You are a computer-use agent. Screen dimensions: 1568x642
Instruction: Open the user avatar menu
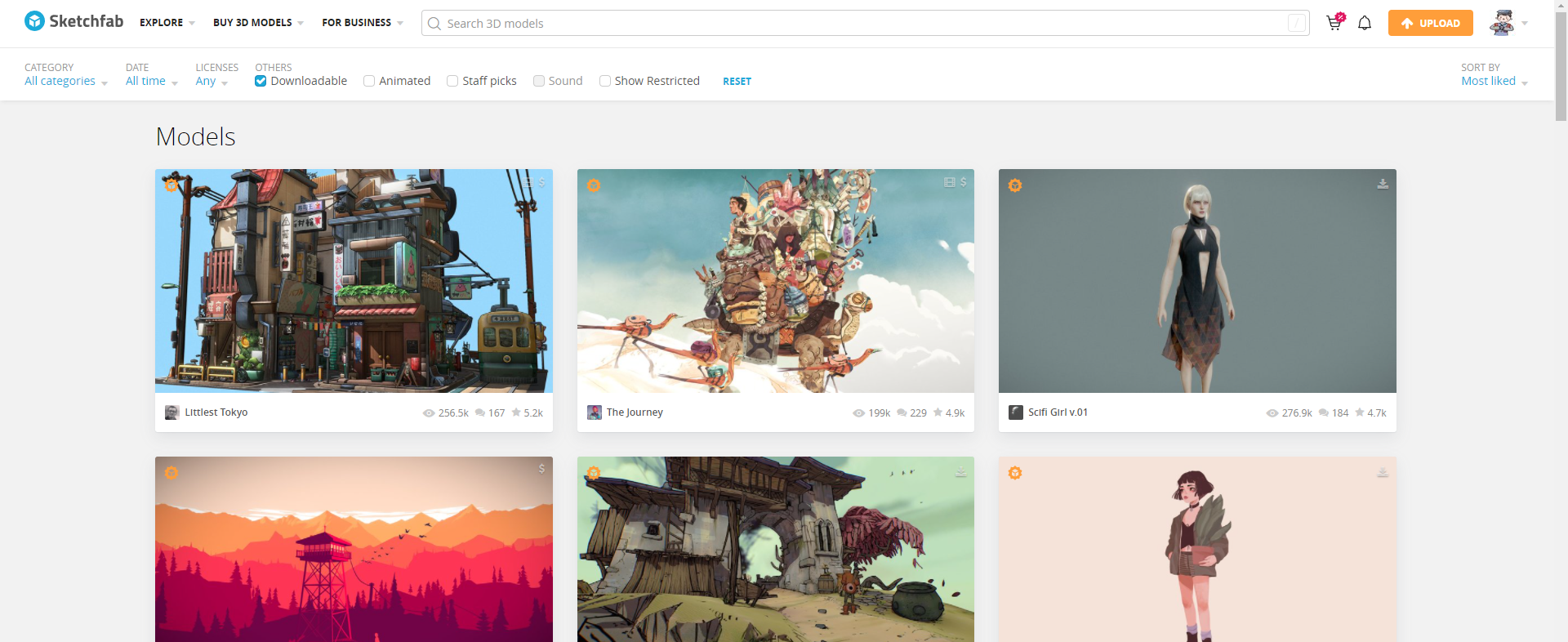pos(1502,23)
